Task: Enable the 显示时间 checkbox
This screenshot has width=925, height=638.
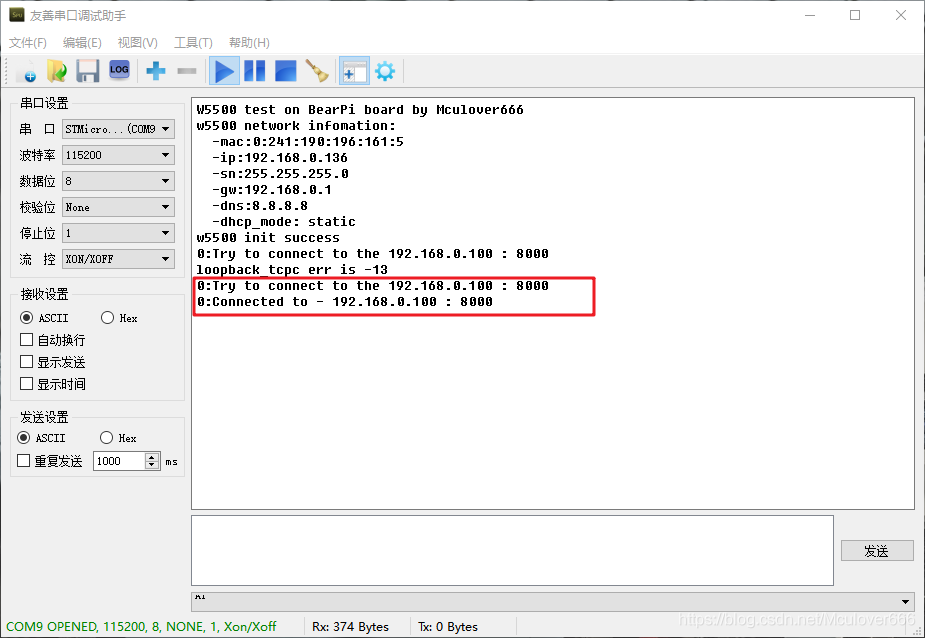Action: [x=53, y=384]
